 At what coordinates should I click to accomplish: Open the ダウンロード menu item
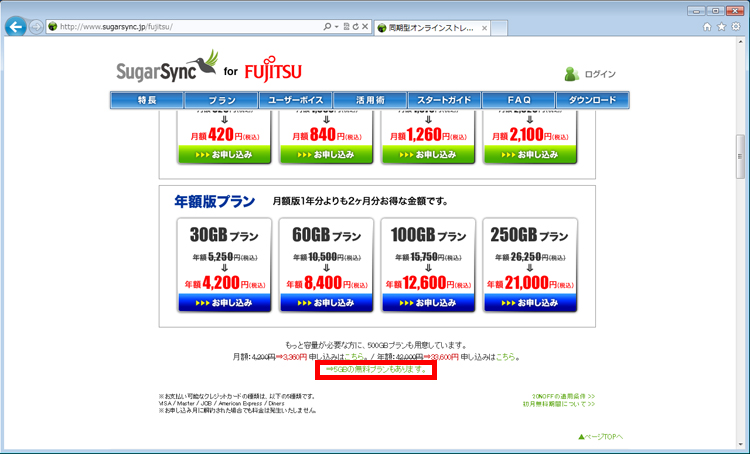click(x=593, y=100)
